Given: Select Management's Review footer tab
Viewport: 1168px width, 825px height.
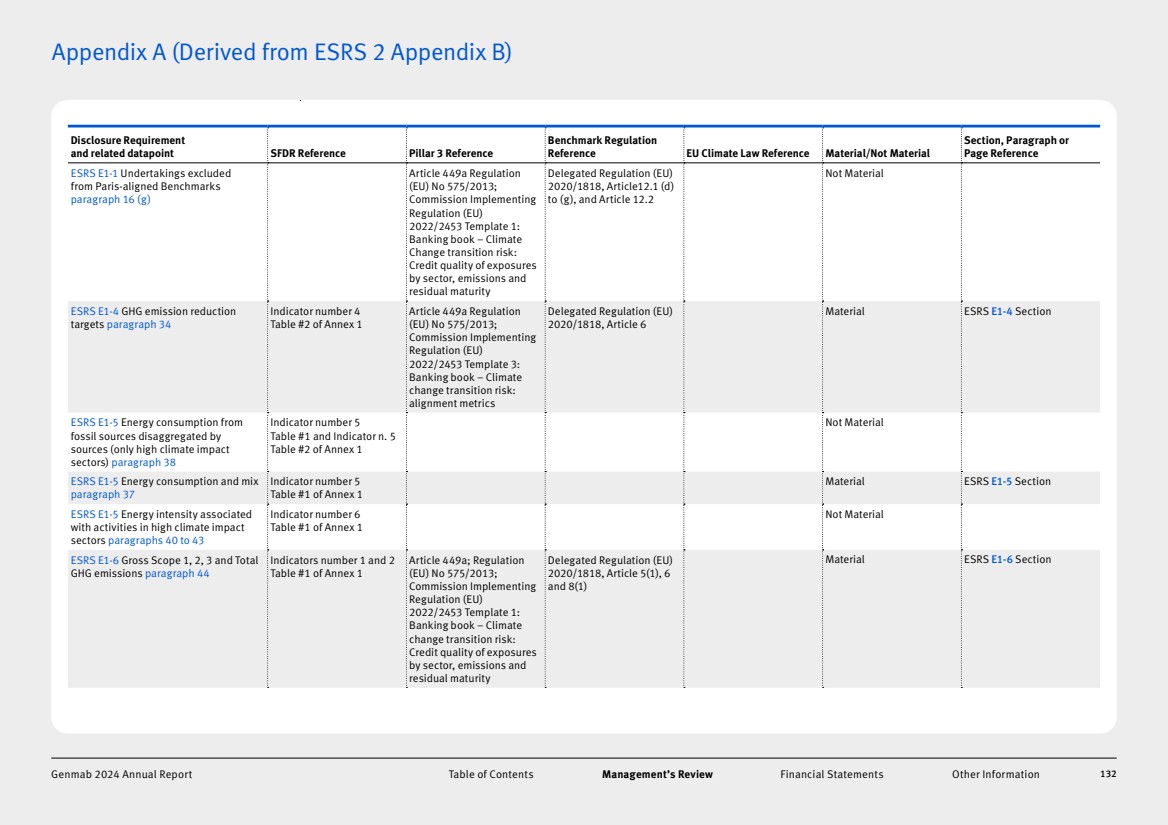Looking at the screenshot, I should pyautogui.click(x=657, y=775).
